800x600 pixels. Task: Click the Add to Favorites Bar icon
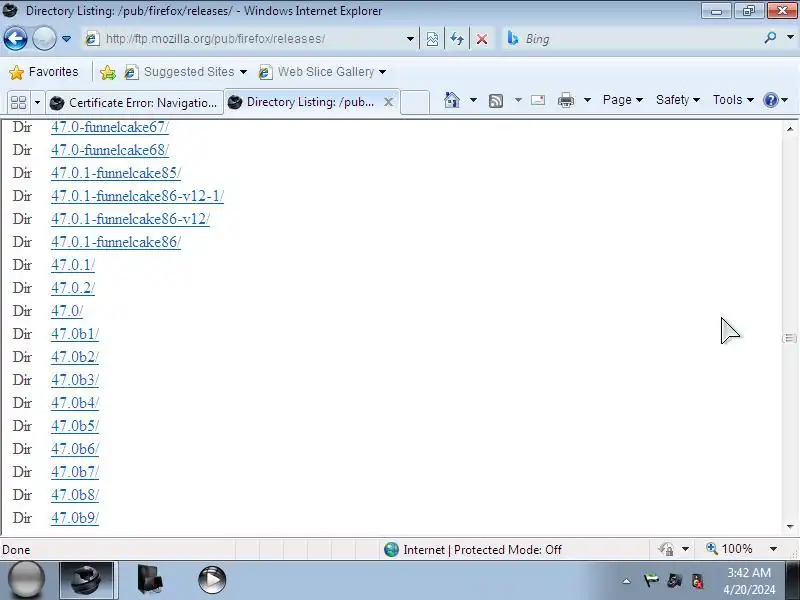click(108, 72)
